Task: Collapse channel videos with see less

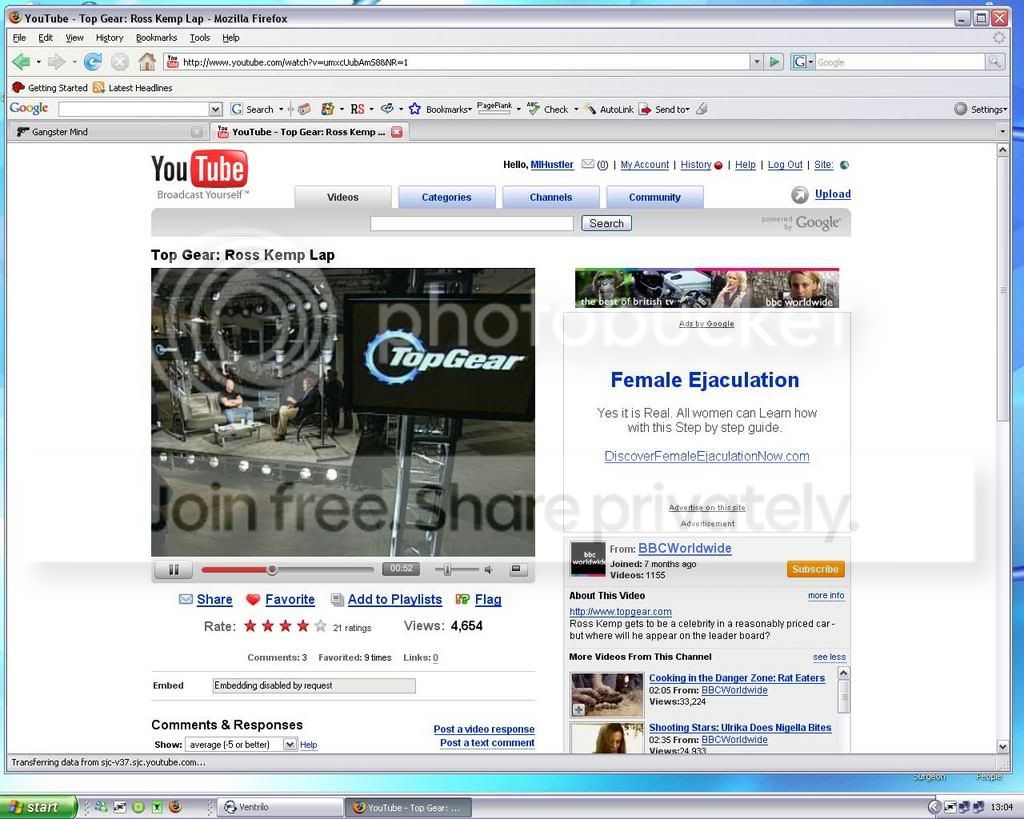Action: (x=829, y=657)
